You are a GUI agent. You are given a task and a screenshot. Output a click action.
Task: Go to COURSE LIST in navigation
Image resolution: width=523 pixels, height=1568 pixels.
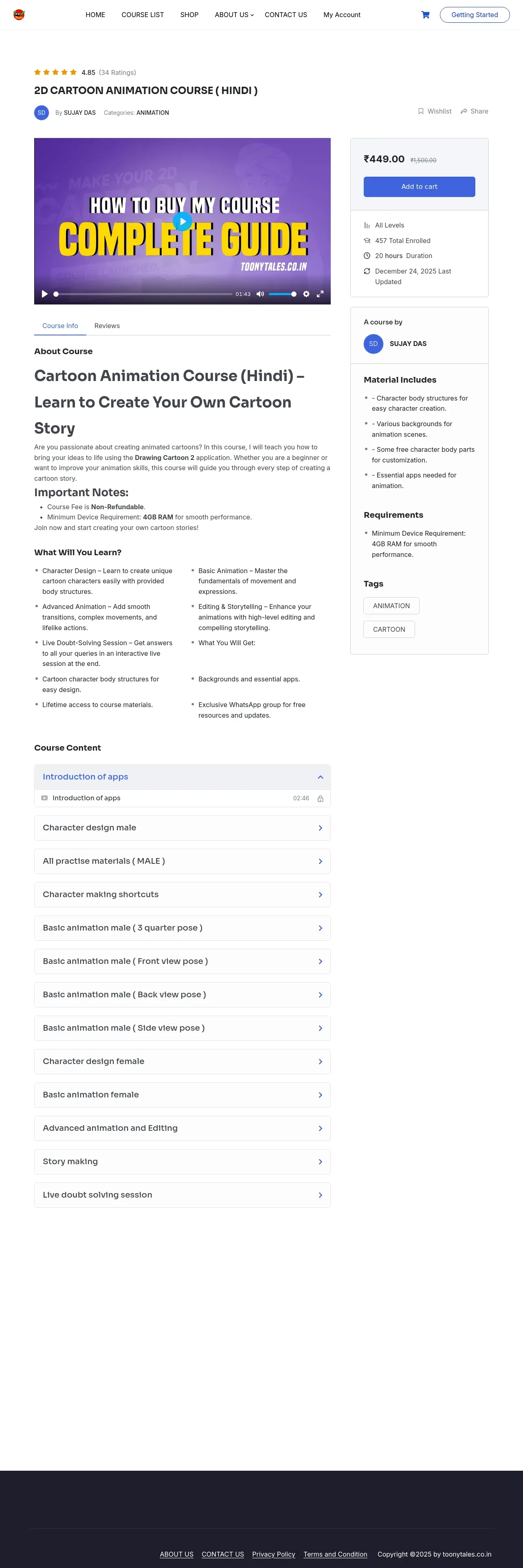tap(143, 15)
